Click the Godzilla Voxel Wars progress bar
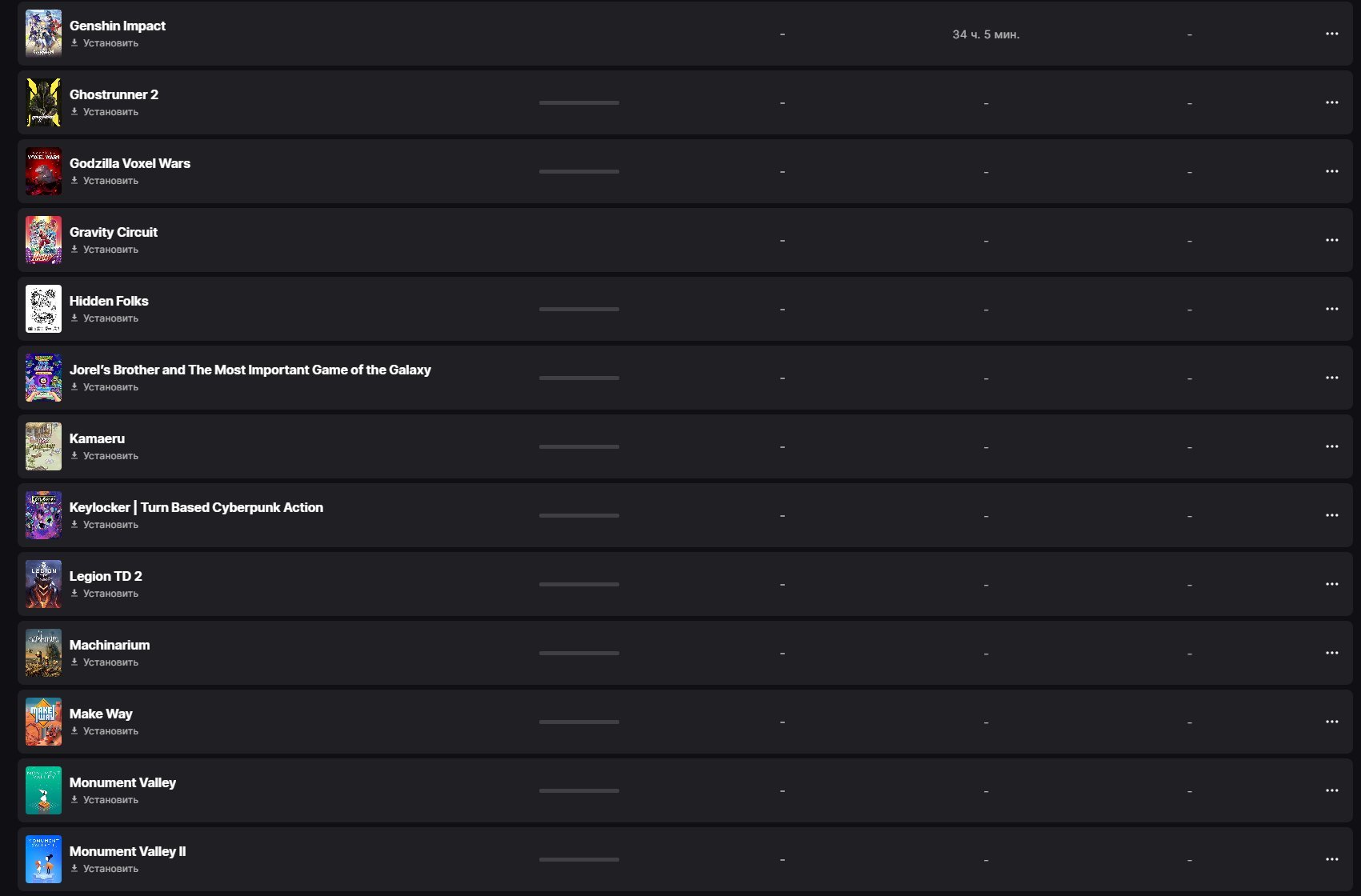The width and height of the screenshot is (1361, 896). tap(578, 171)
